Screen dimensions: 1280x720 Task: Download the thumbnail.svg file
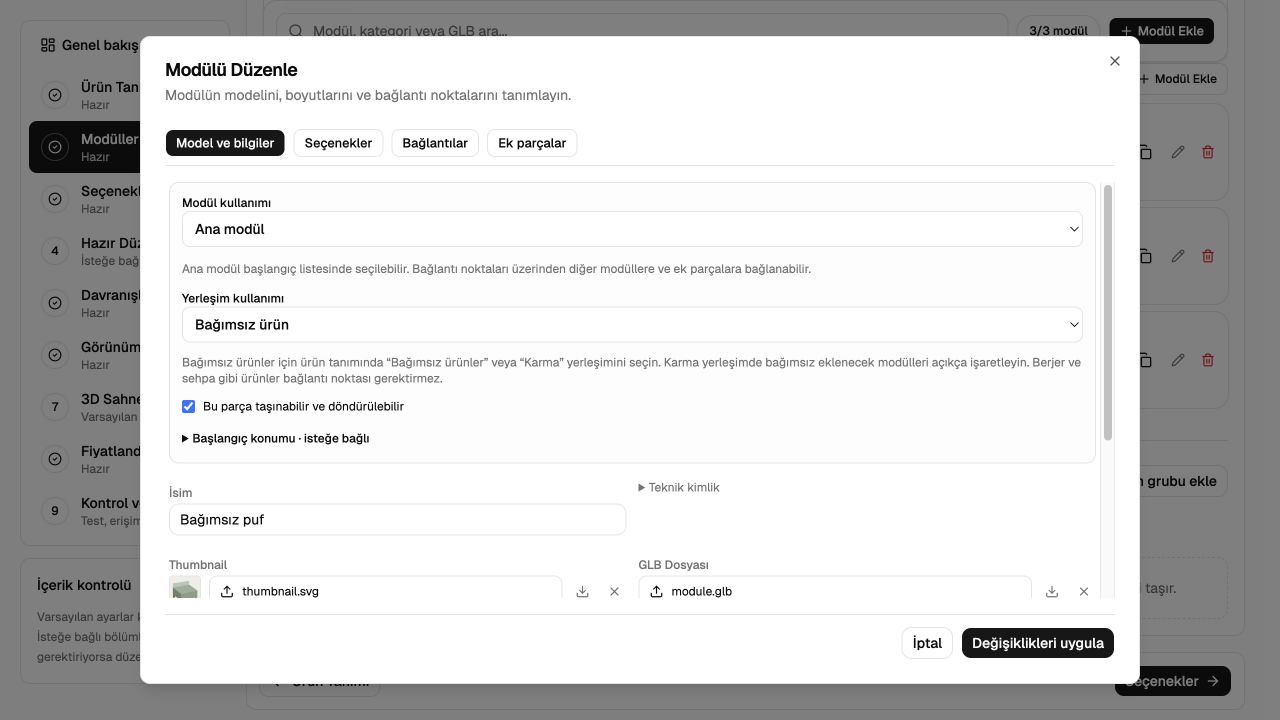[x=582, y=592]
